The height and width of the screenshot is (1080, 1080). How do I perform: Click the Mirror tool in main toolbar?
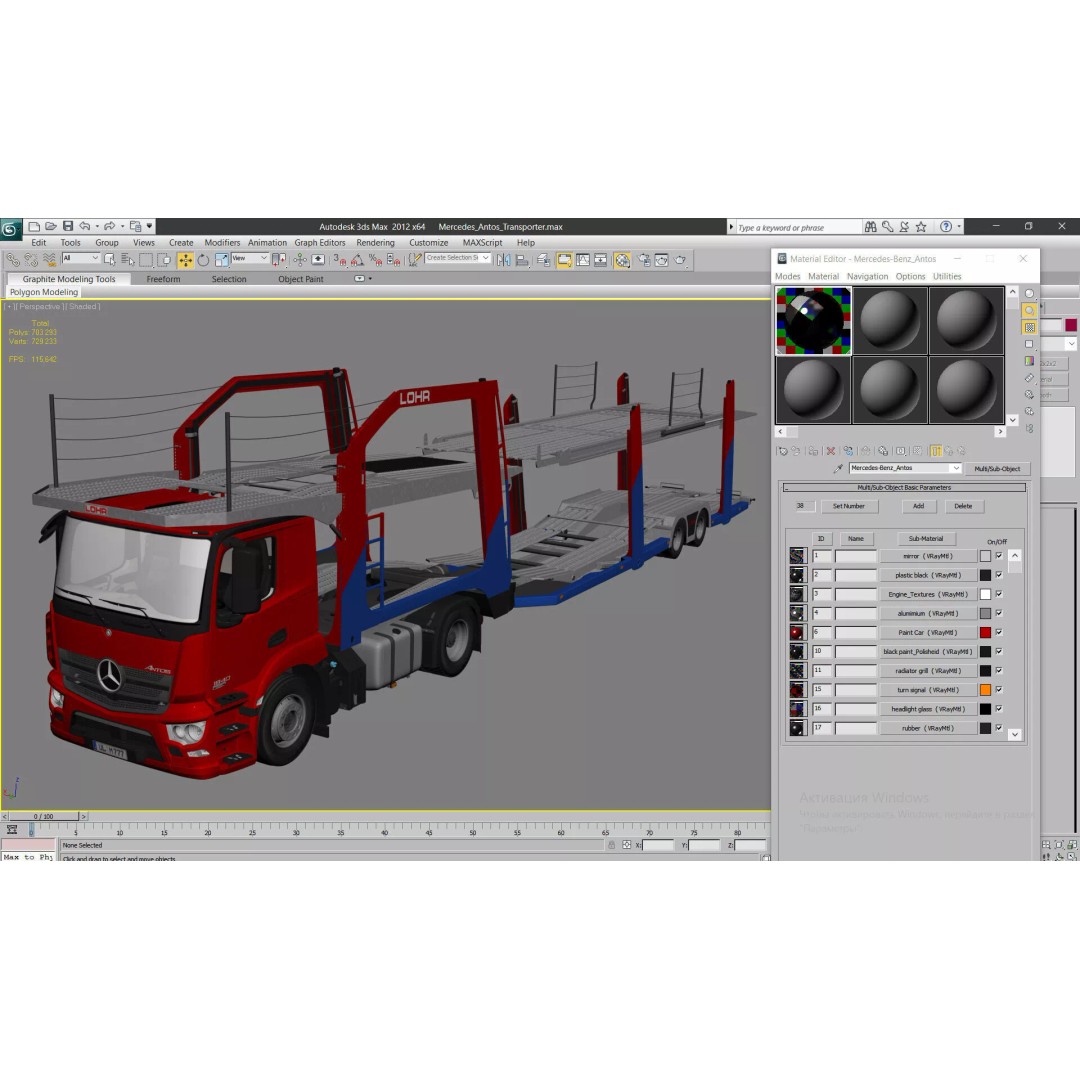coord(503,260)
